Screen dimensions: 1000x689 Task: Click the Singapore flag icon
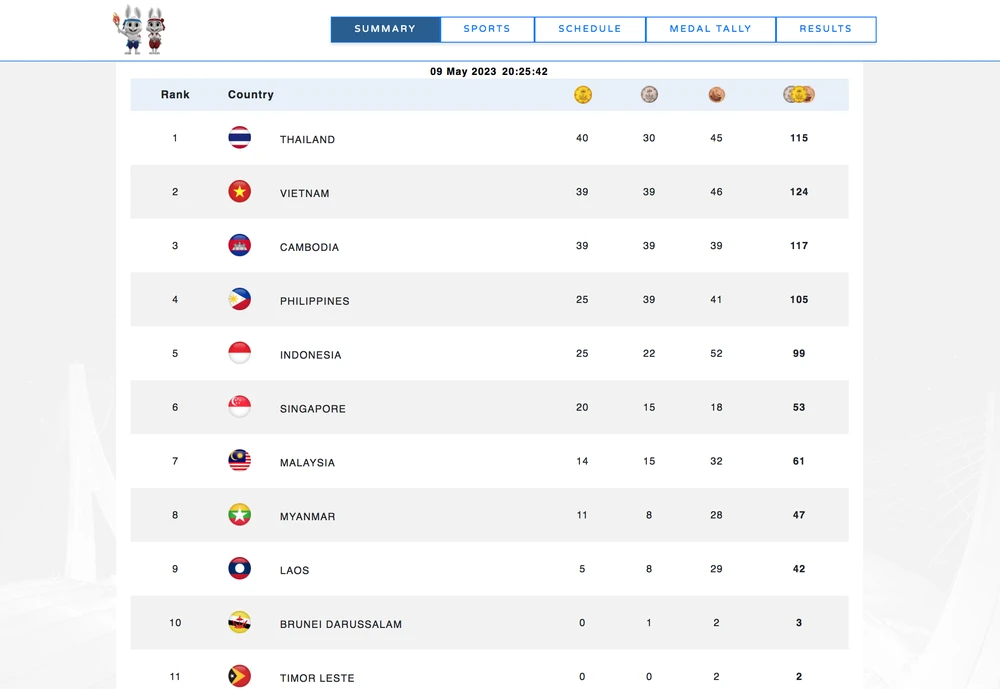(239, 408)
